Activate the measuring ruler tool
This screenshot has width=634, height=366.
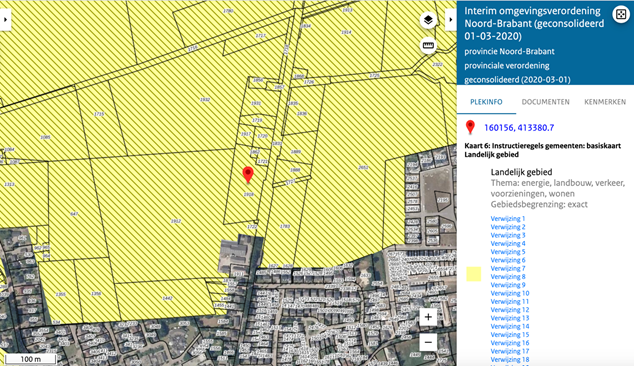(x=428, y=45)
